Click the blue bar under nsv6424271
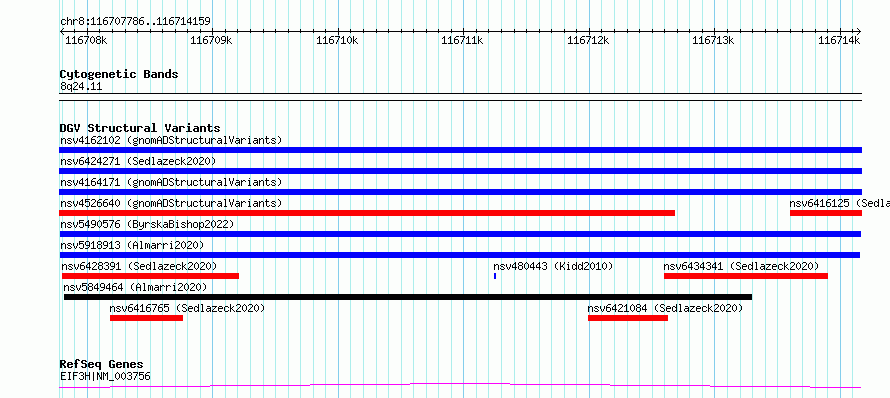The height and width of the screenshot is (398, 890). pyautogui.click(x=460, y=171)
